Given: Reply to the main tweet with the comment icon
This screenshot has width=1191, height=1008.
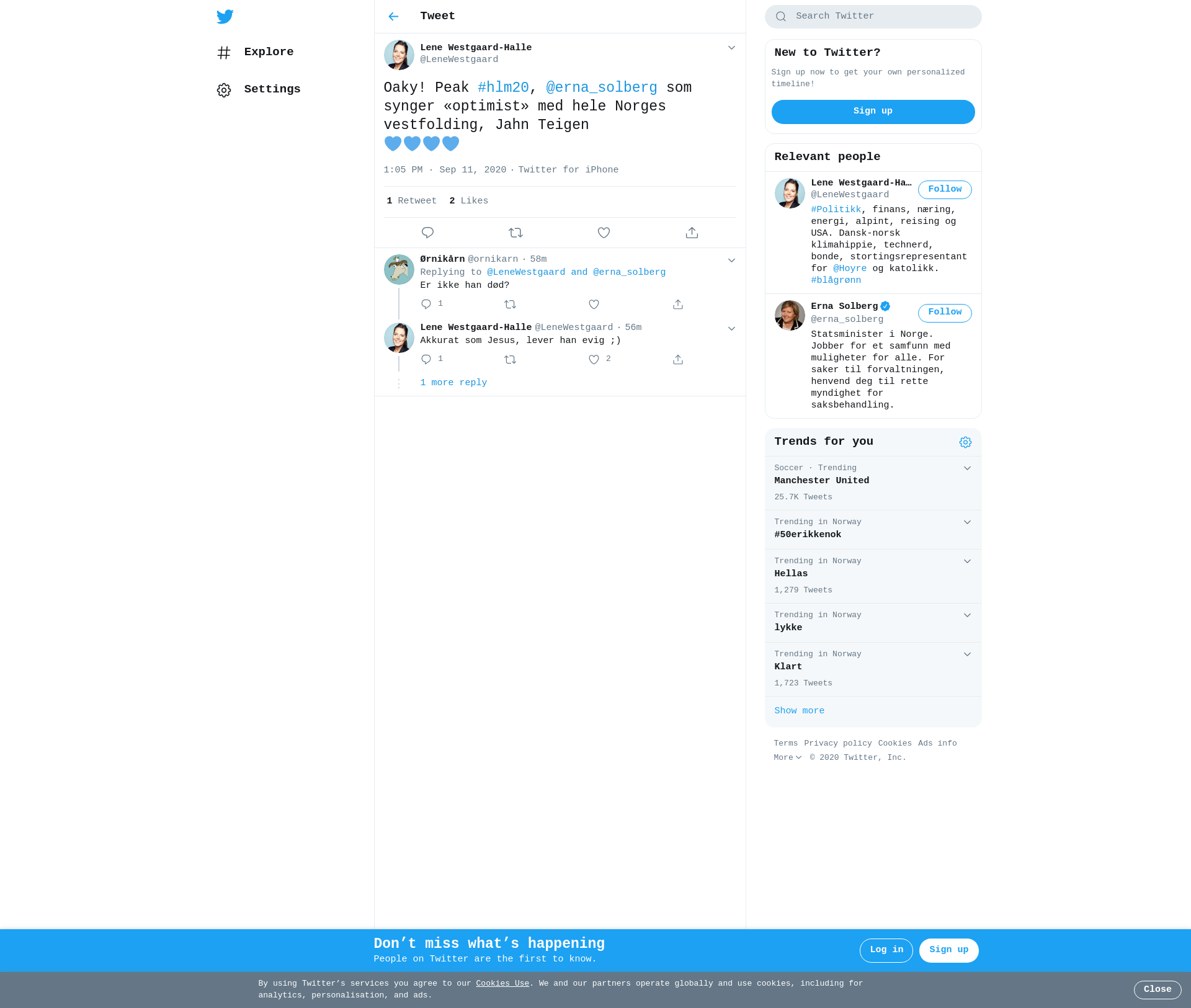Looking at the screenshot, I should [427, 233].
